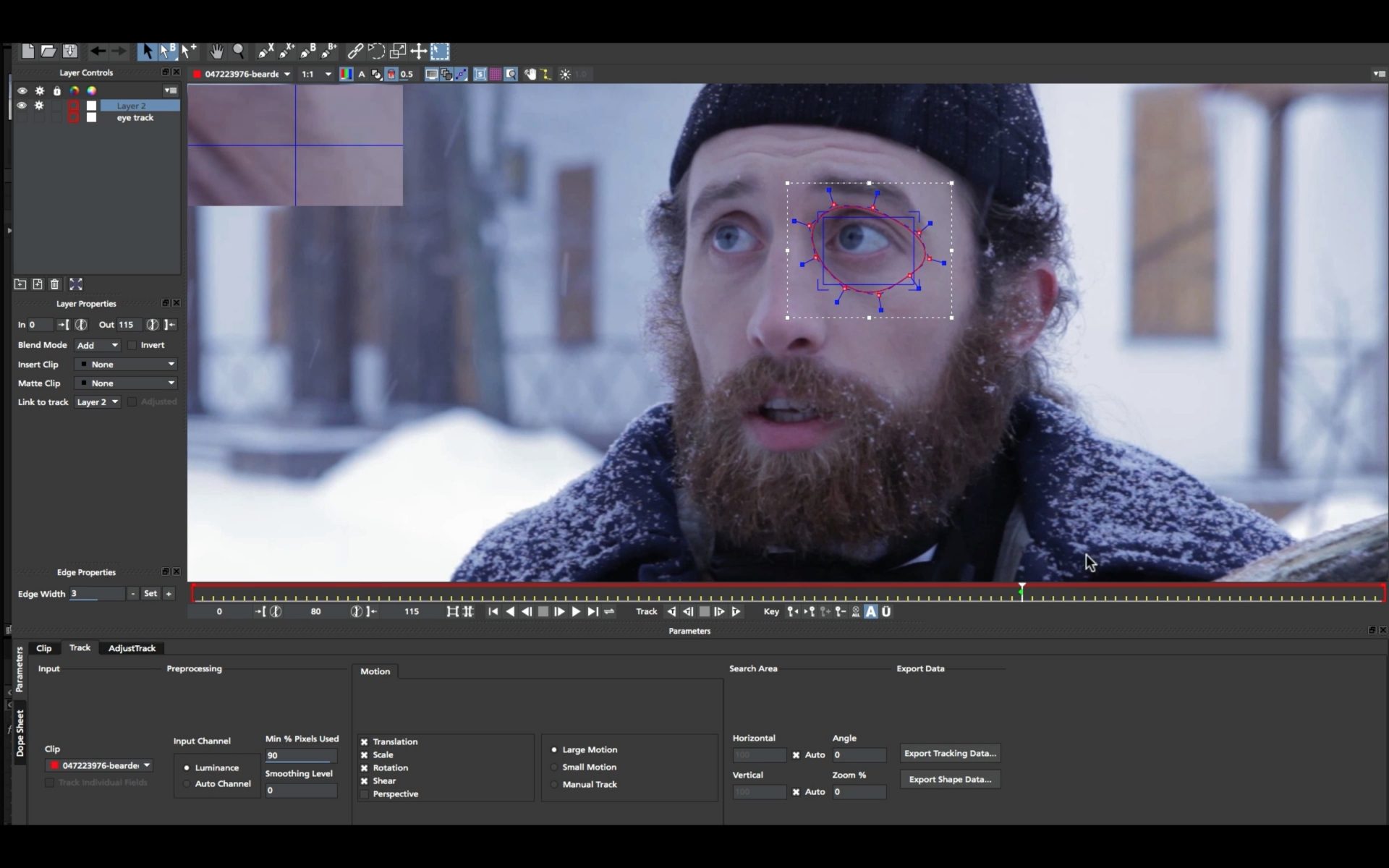
Task: Select the Add Point (arrow plus) tool
Action: point(189,51)
